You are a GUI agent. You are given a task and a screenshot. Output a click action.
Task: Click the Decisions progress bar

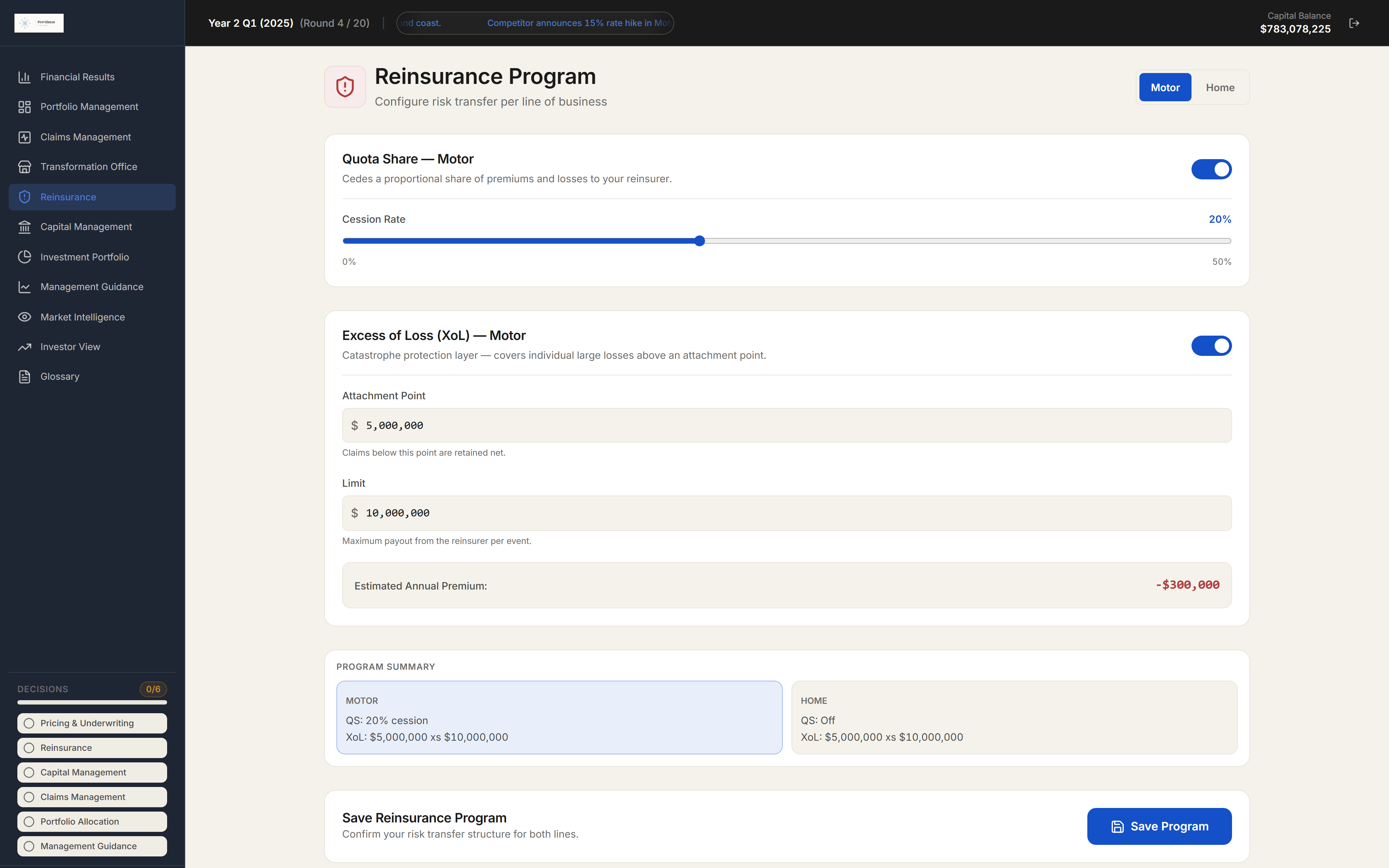tap(92, 702)
